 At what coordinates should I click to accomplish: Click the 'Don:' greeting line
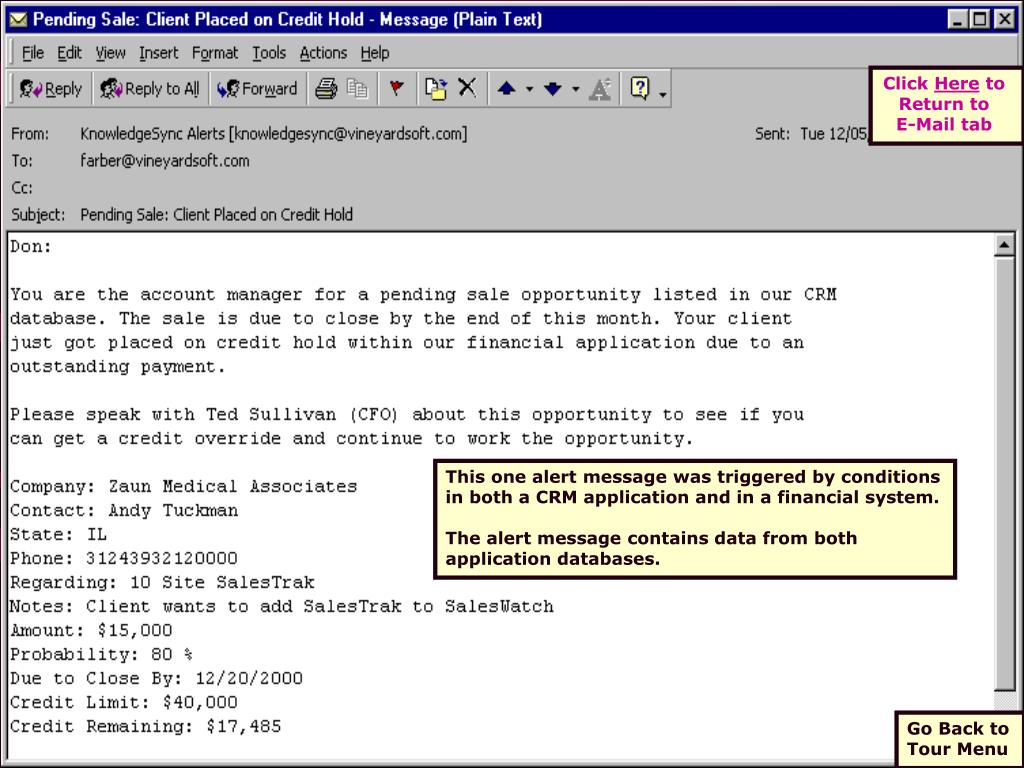[31, 247]
